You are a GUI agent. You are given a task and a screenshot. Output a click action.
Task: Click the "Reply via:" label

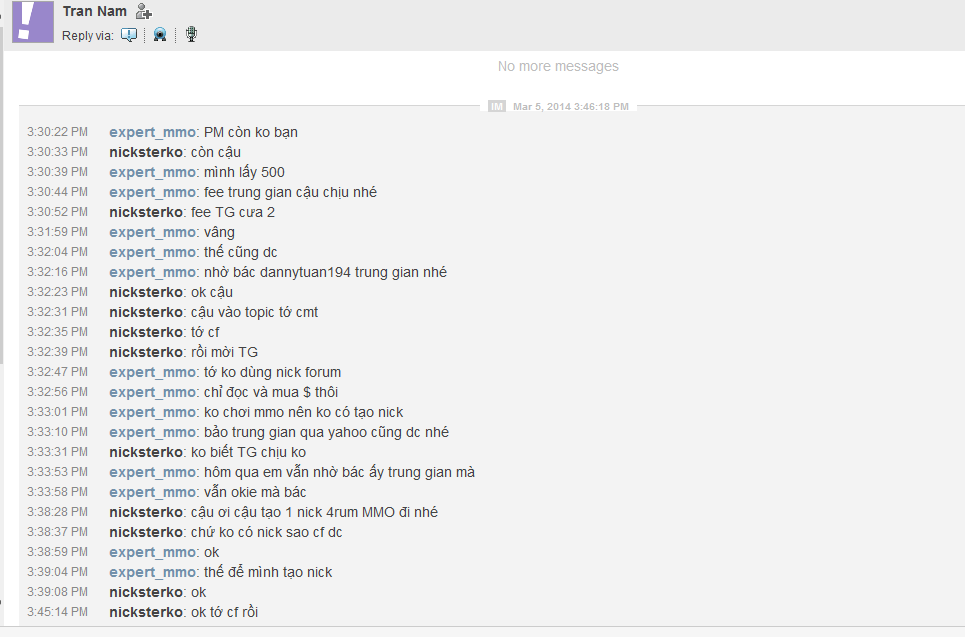[88, 36]
